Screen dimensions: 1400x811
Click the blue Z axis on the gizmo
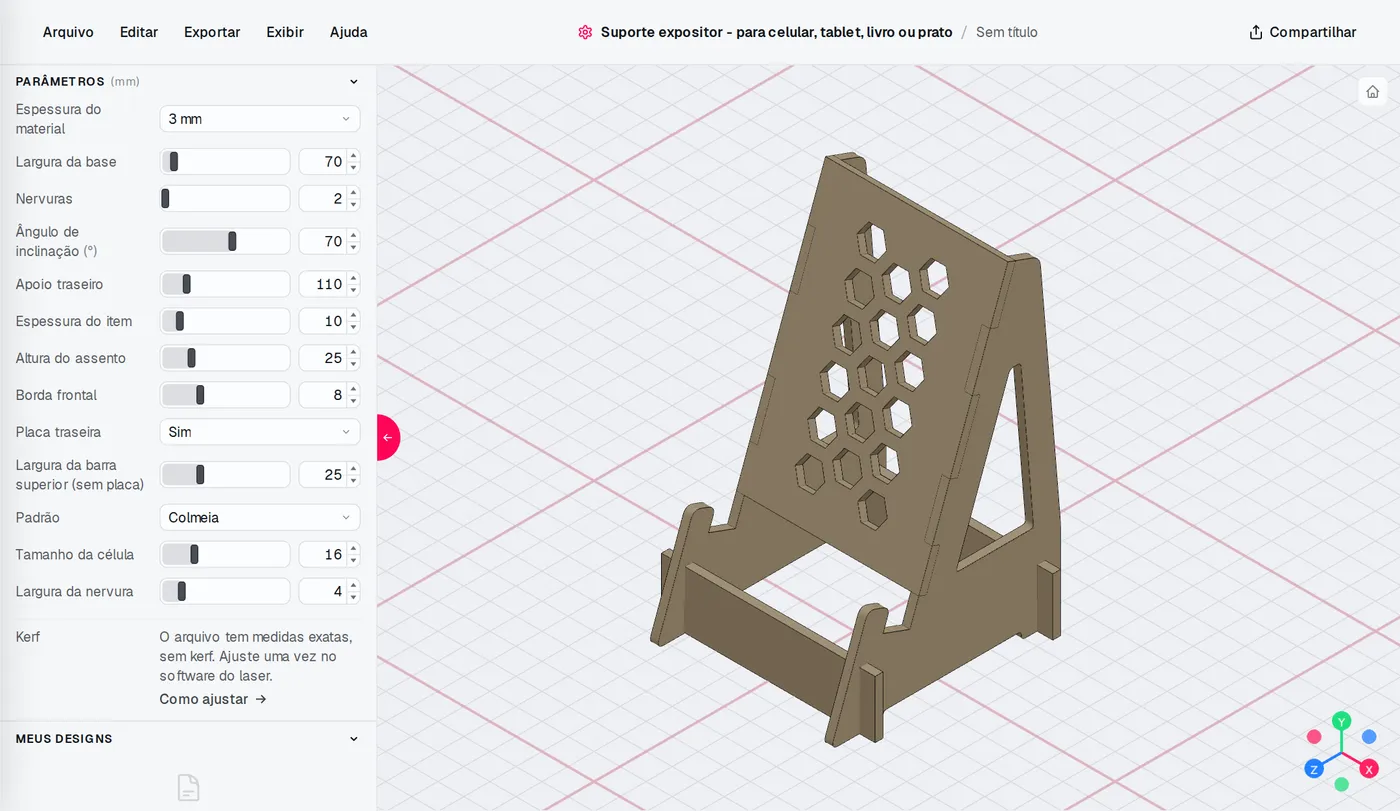pos(1314,769)
